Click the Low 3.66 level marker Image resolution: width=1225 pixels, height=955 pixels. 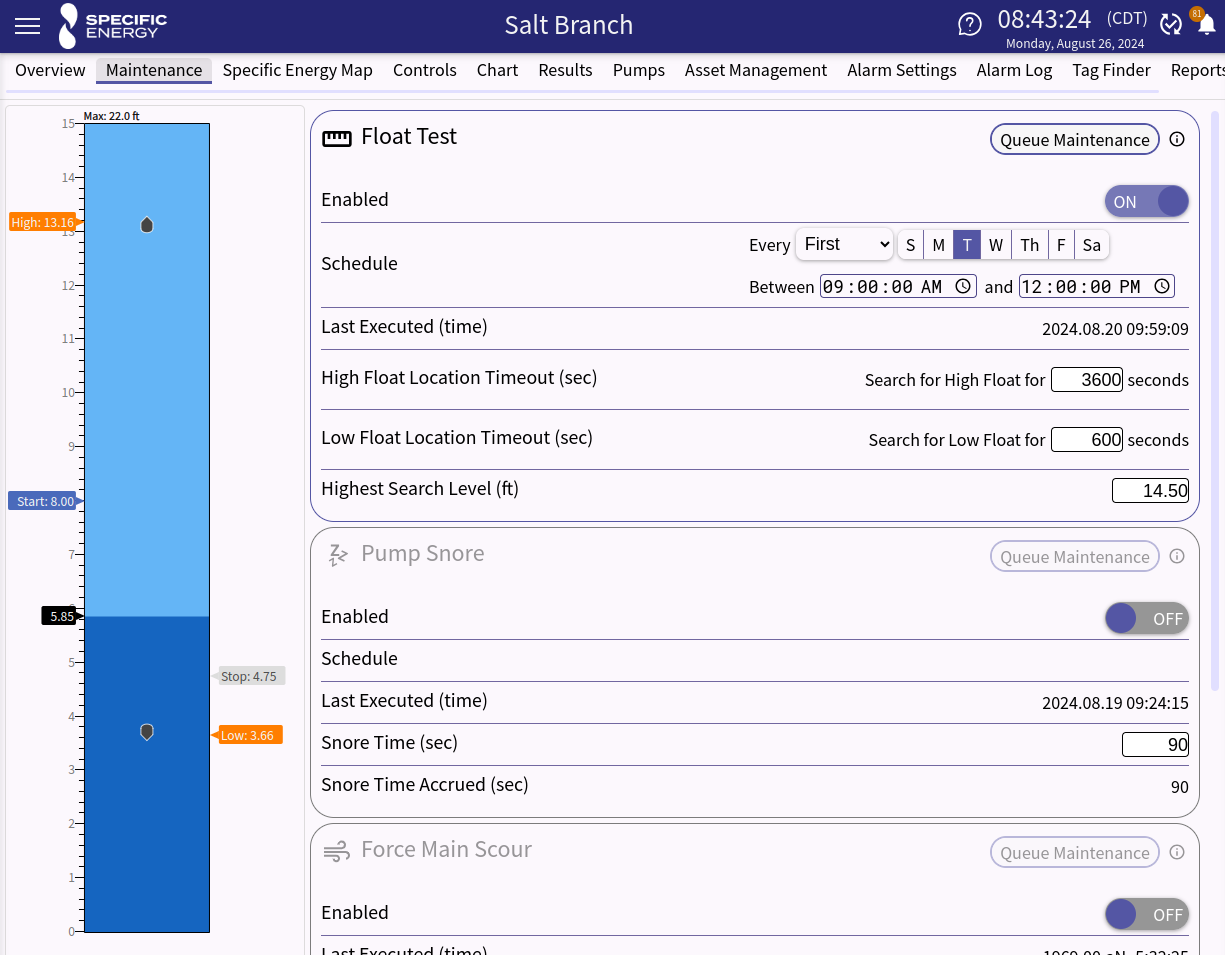click(248, 735)
